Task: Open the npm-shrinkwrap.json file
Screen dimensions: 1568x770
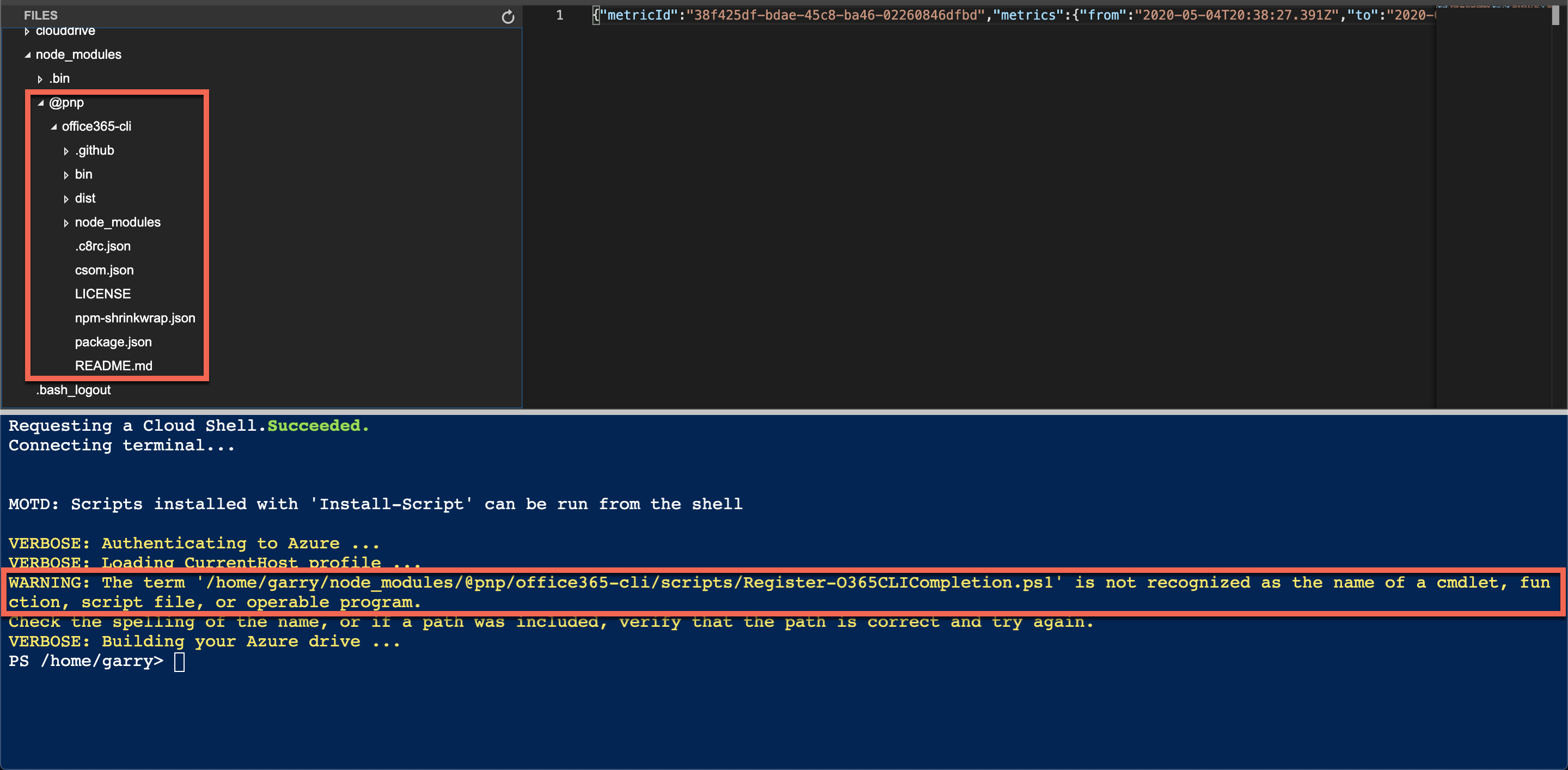Action: click(135, 317)
